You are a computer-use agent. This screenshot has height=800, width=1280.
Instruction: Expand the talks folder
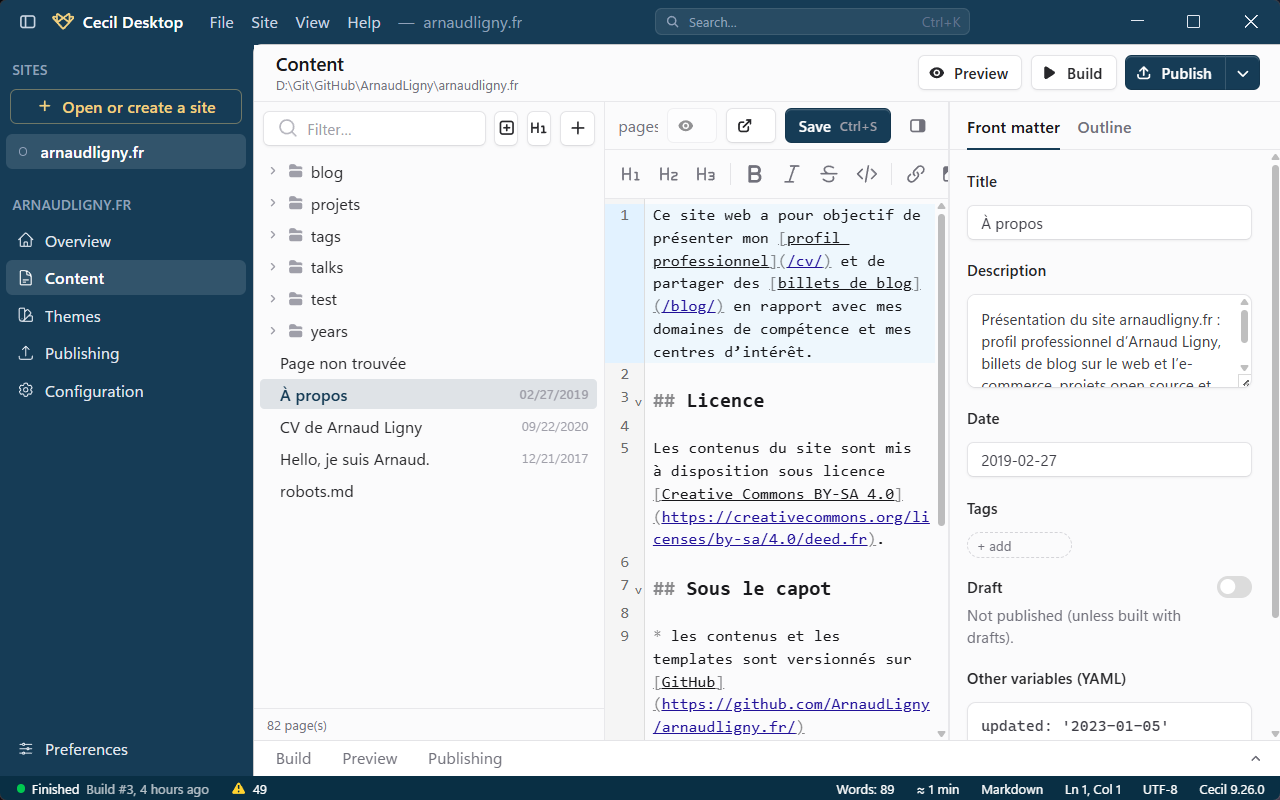272,267
